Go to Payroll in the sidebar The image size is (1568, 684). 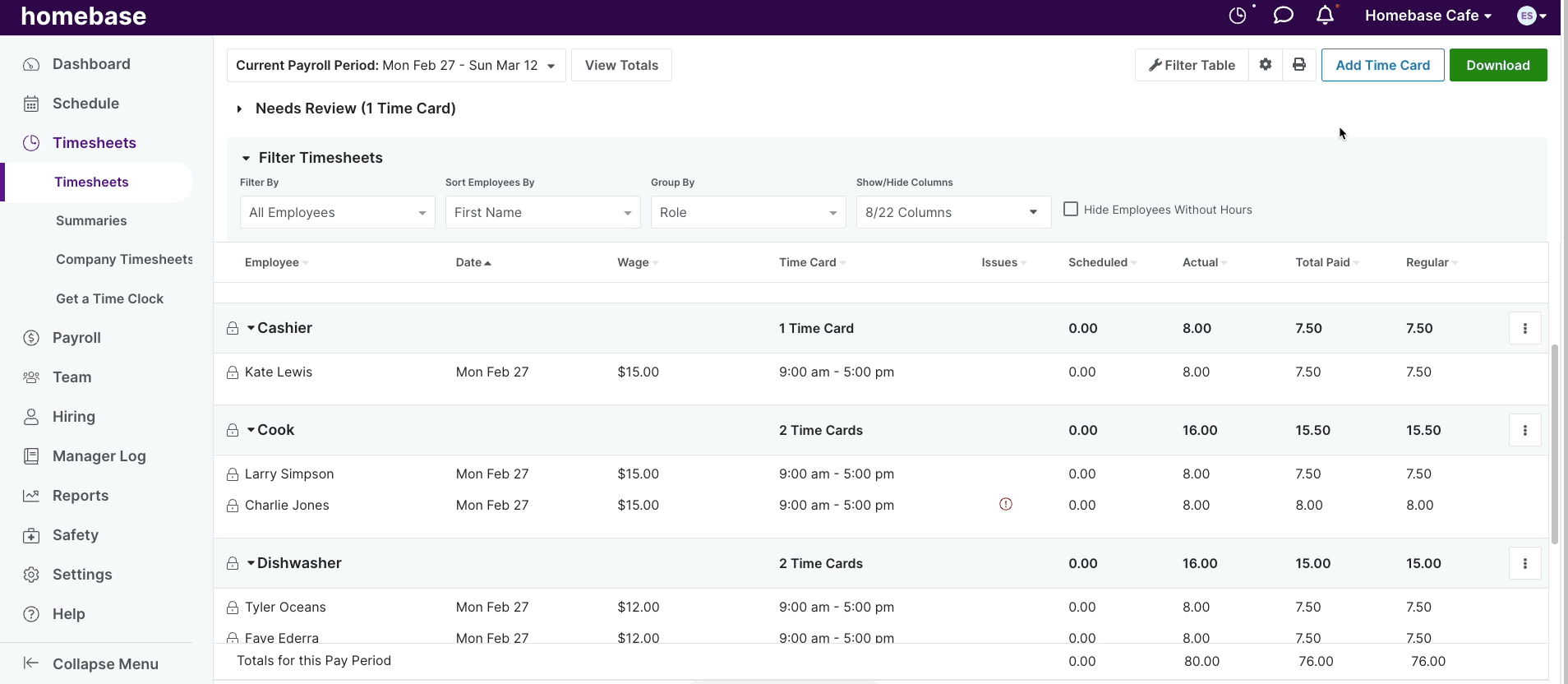click(76, 338)
